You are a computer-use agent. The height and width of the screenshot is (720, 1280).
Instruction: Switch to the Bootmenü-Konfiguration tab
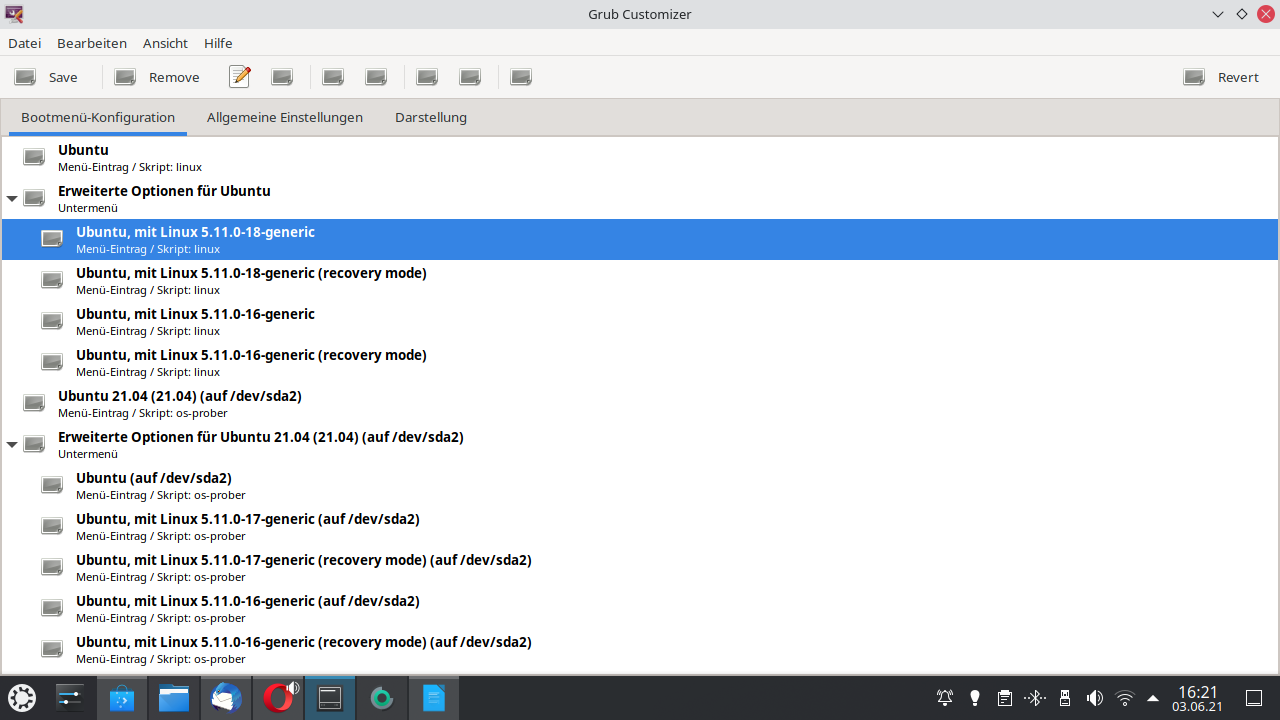point(98,117)
